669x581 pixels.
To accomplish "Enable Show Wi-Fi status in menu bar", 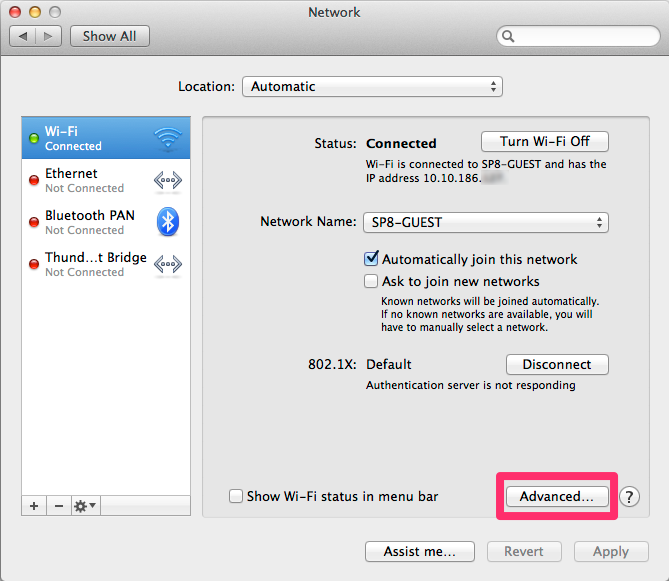I will 236,496.
